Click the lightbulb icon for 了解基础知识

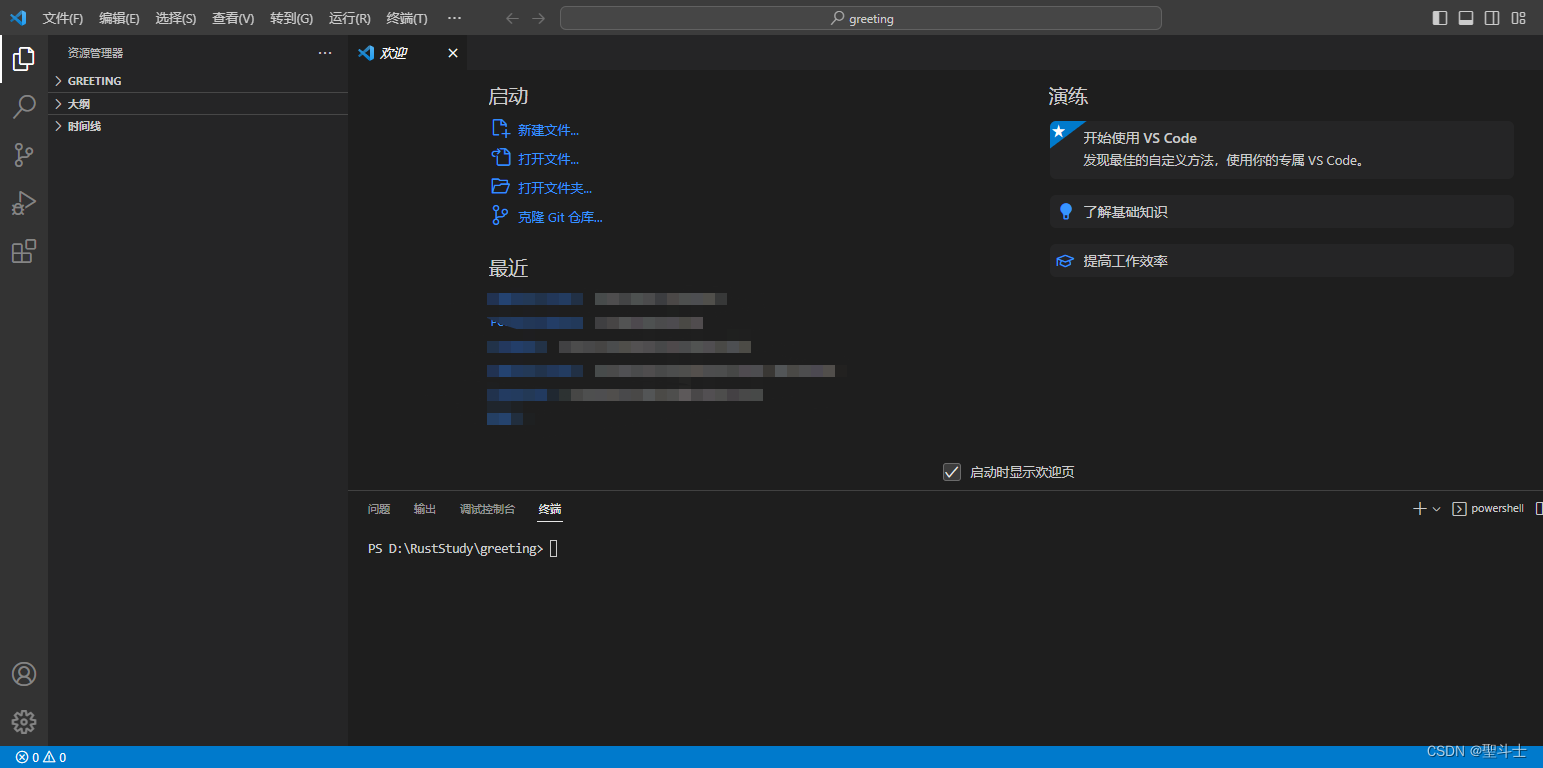tap(1065, 212)
